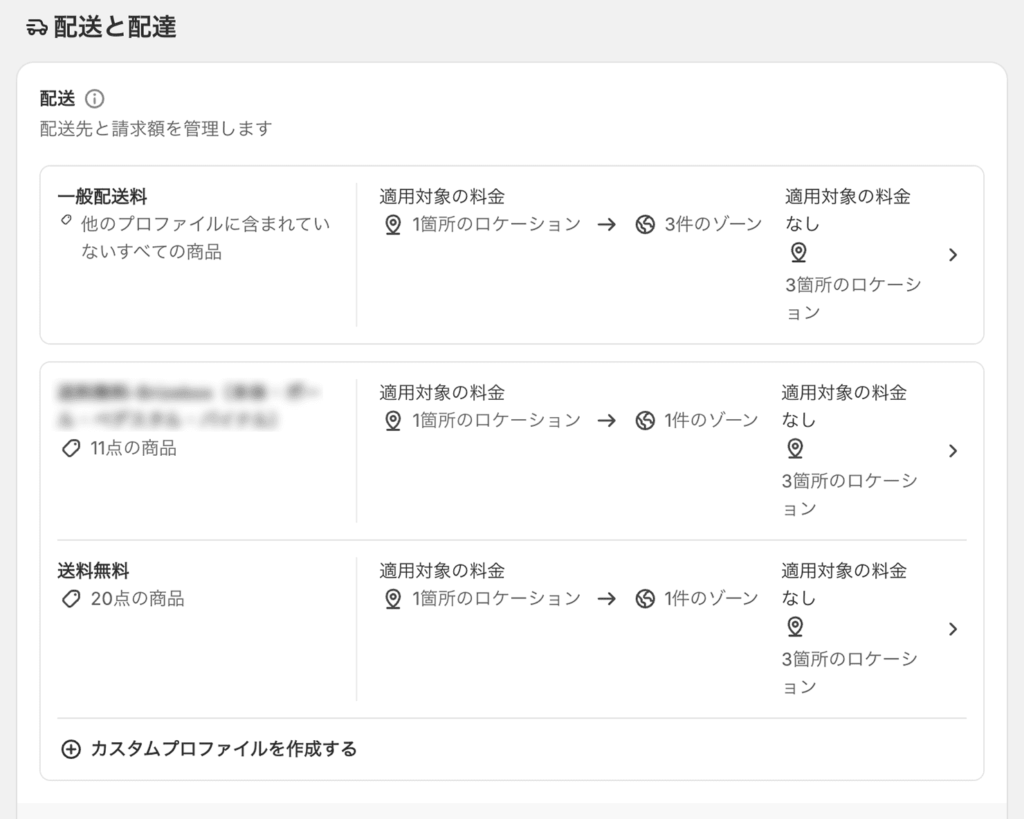Screen dimensions: 1024x819
Task: Open the 送料無料 profile title
Action: coord(94,571)
